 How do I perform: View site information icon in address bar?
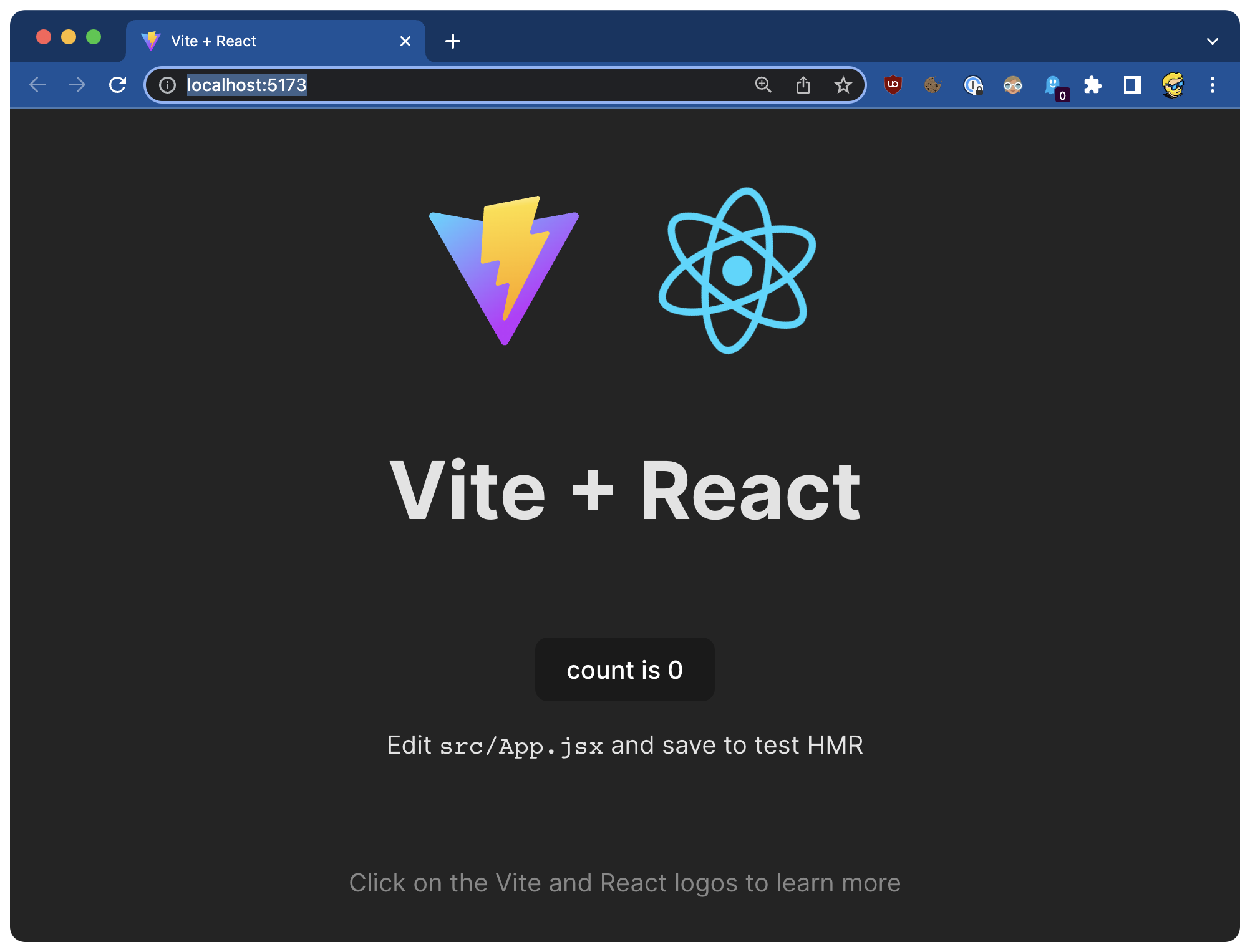[x=167, y=85]
